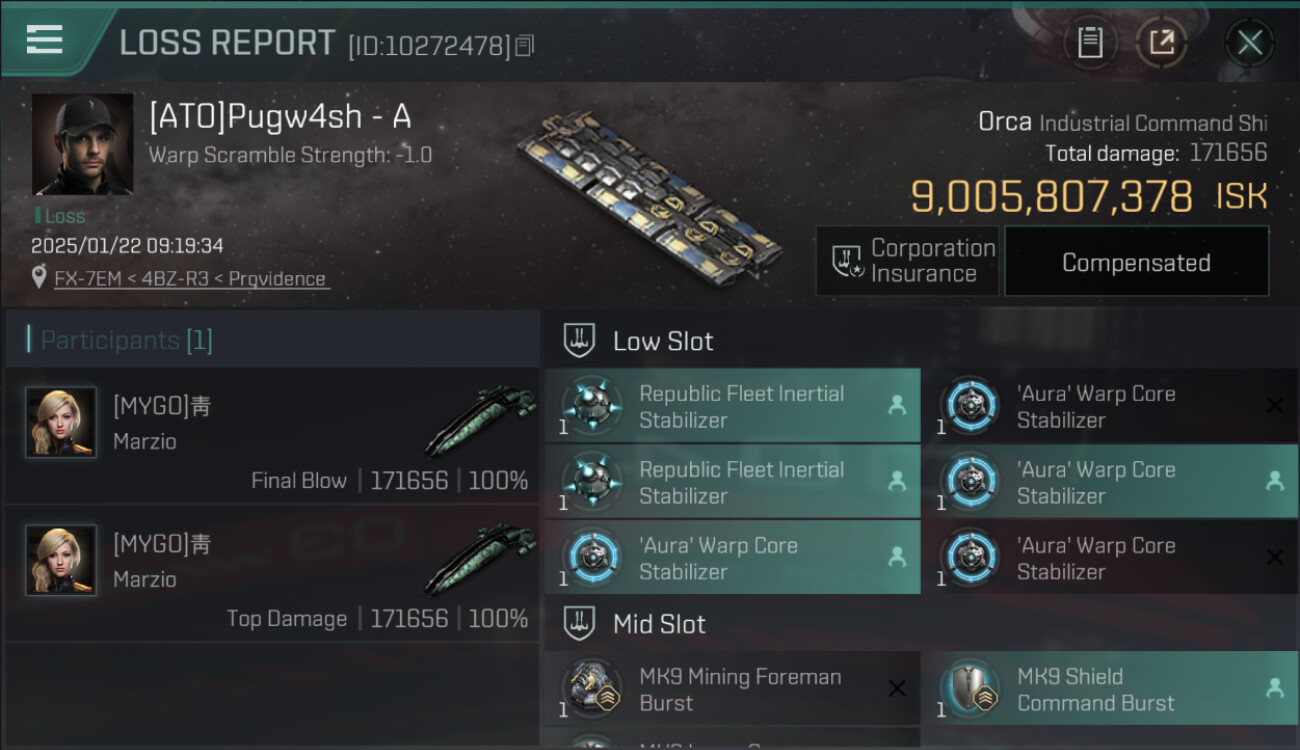The image size is (1300, 750).
Task: Share the loss report externally
Action: [x=1161, y=42]
